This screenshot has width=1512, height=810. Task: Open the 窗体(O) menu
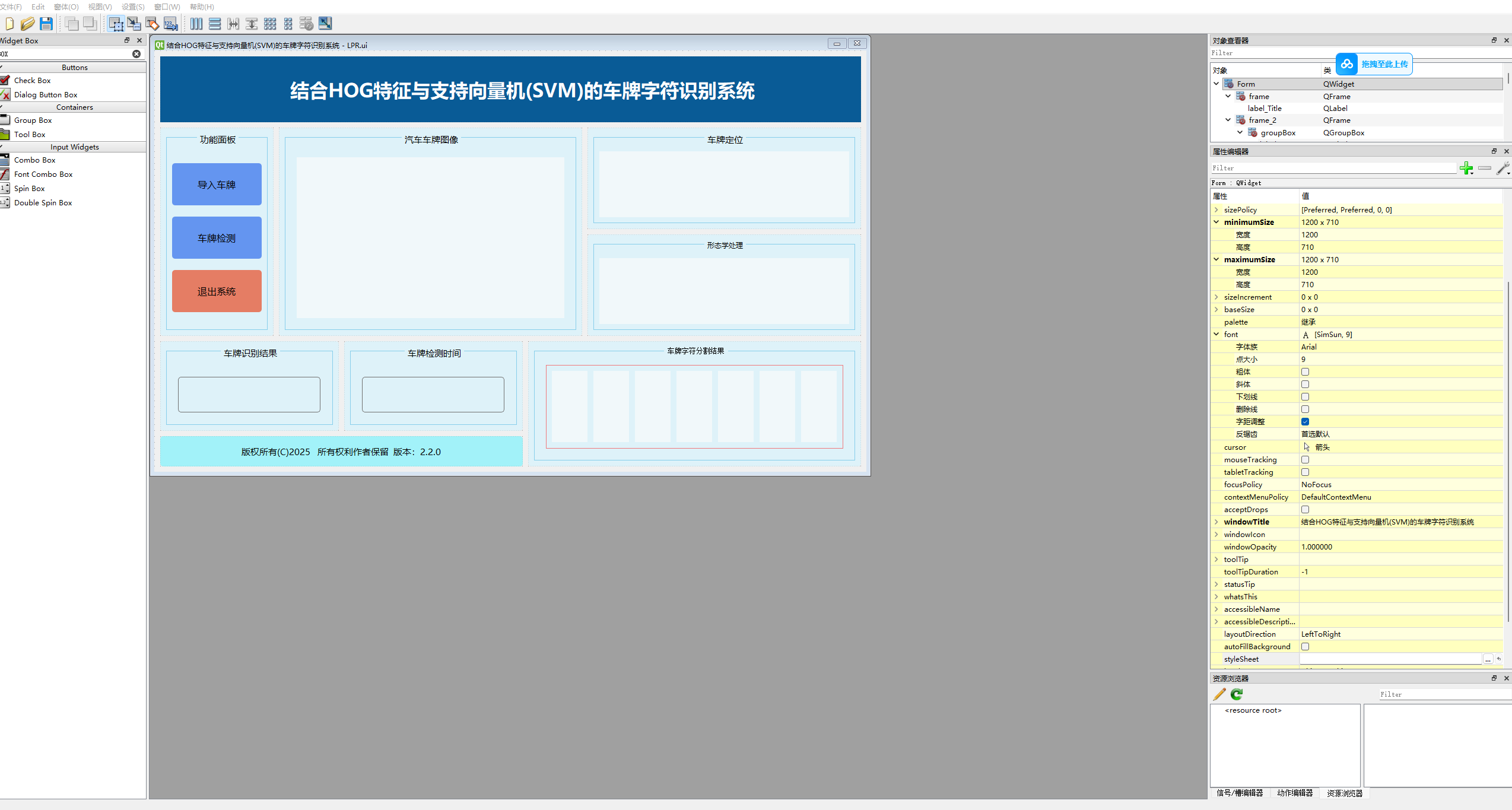tap(66, 7)
